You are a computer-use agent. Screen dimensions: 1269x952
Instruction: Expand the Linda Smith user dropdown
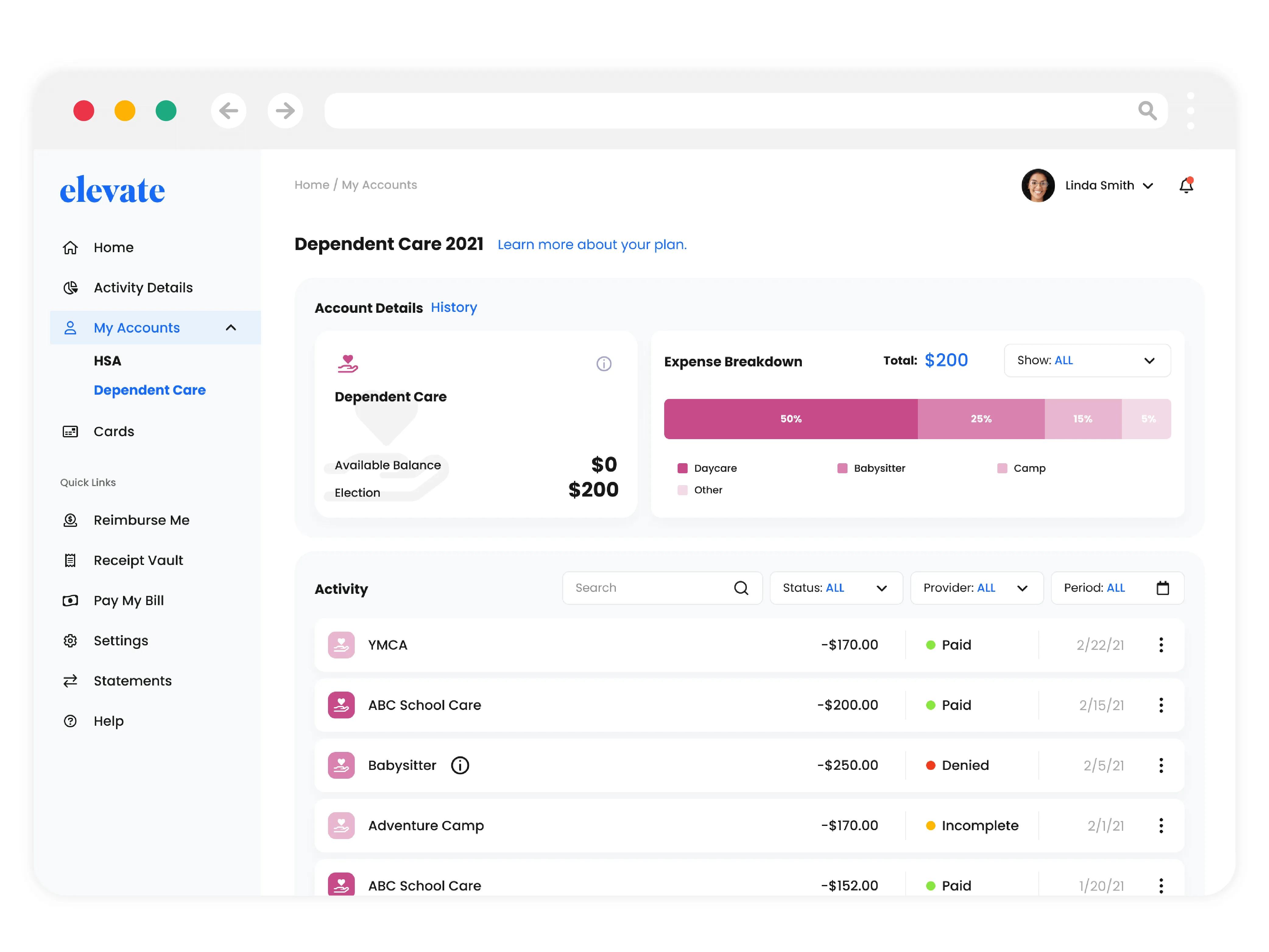(1148, 186)
